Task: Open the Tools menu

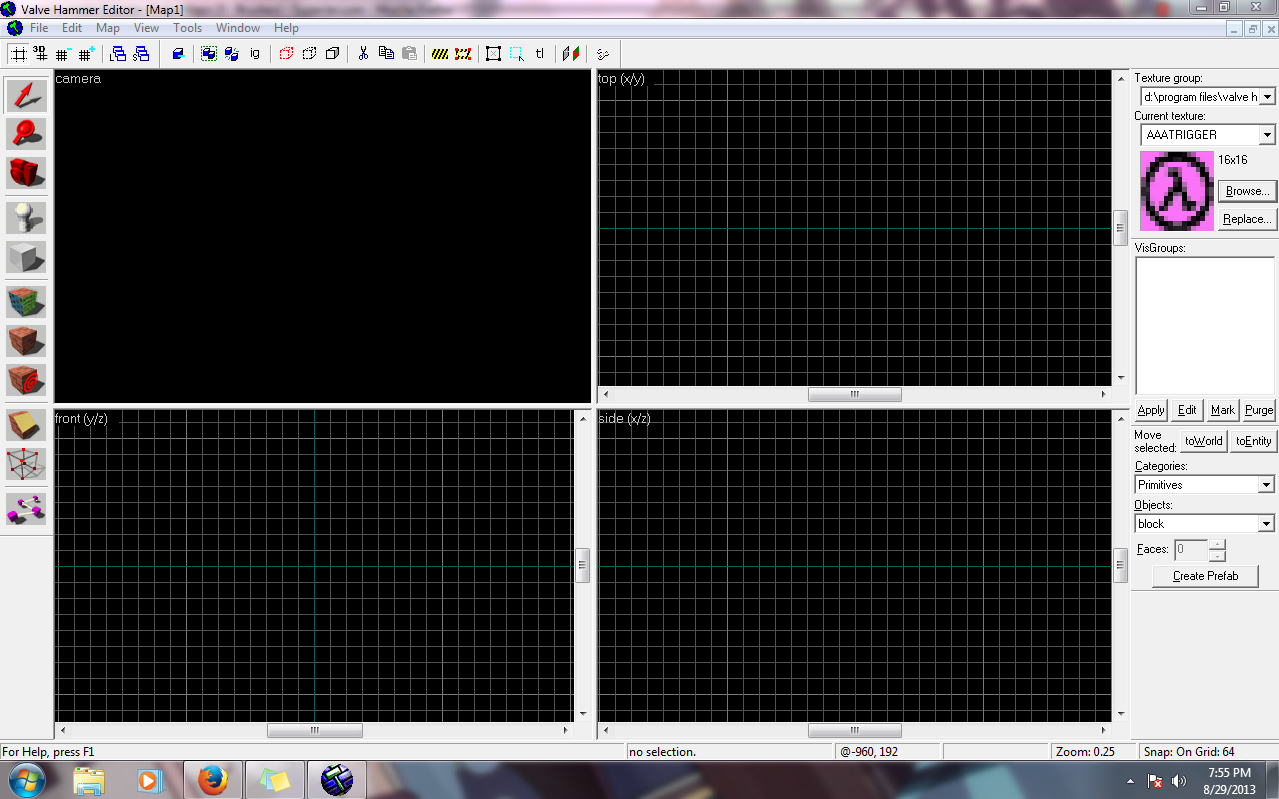Action: point(187,28)
